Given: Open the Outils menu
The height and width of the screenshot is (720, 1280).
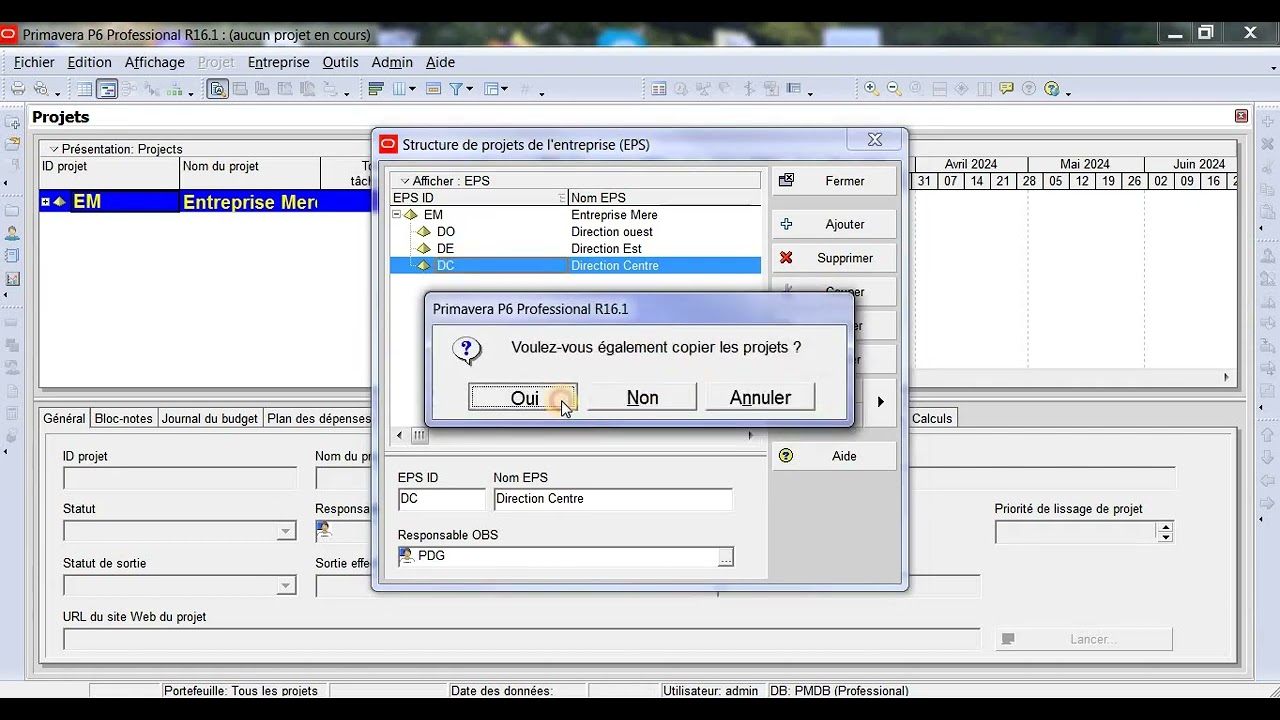Looking at the screenshot, I should [340, 62].
